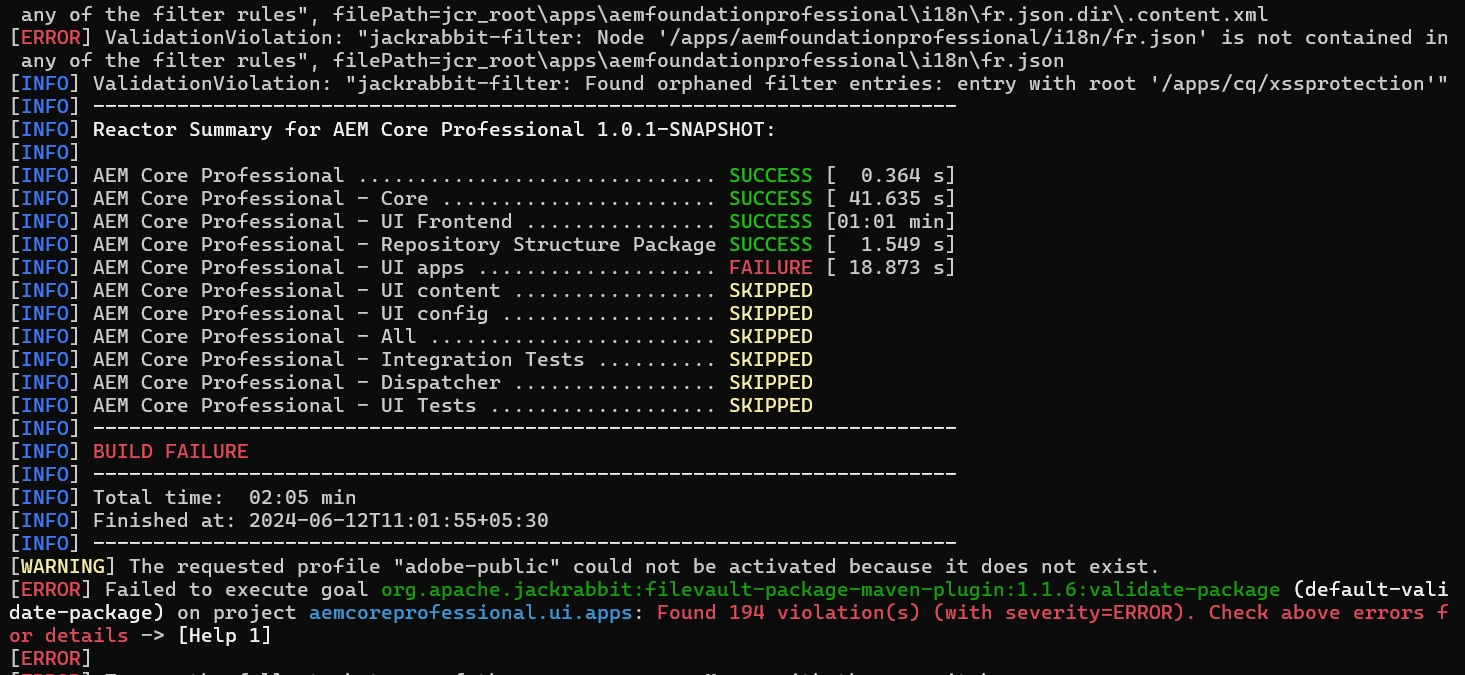Image resolution: width=1465 pixels, height=675 pixels.
Task: Click the '[01:01 min]' duration
Action: click(x=890, y=222)
